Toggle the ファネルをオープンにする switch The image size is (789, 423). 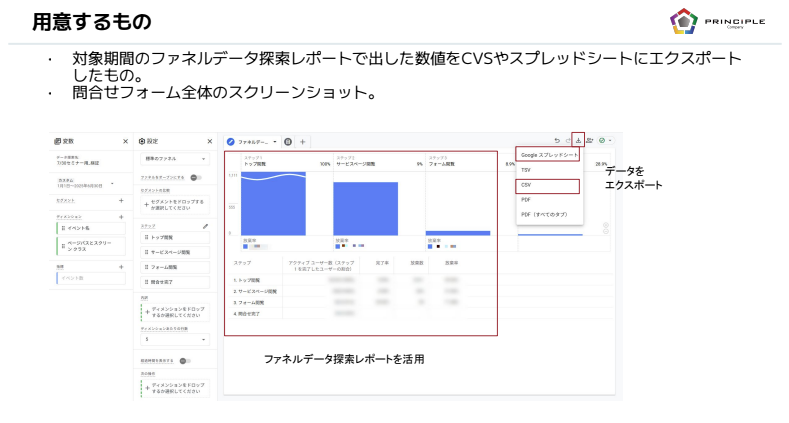coord(196,177)
